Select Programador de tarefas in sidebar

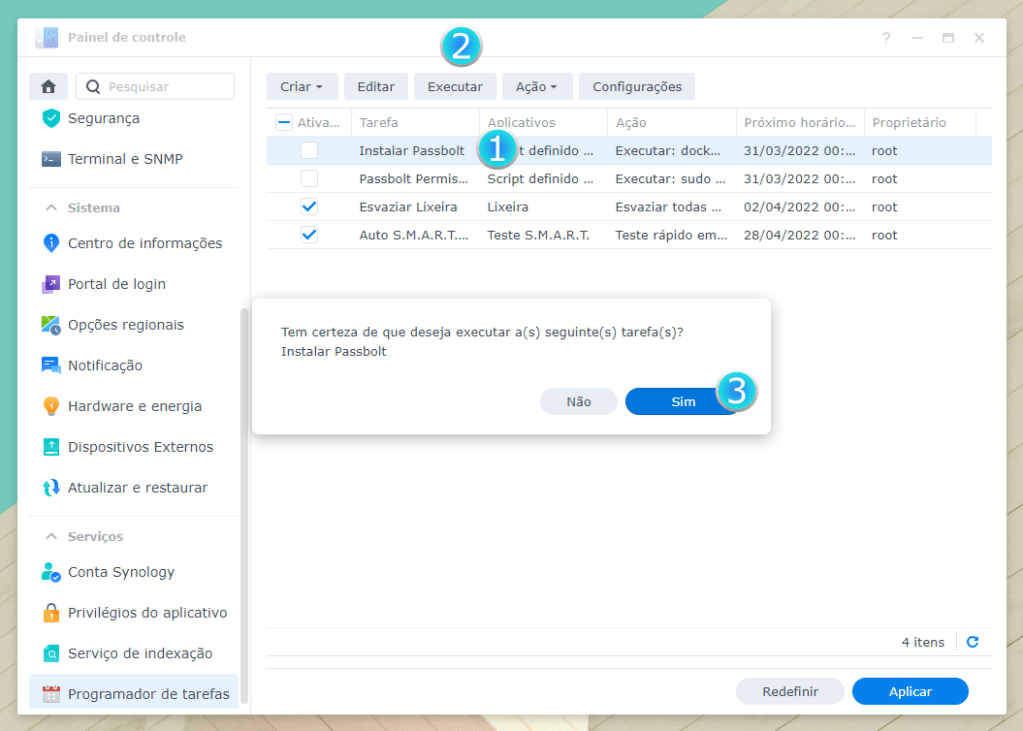coord(148,694)
